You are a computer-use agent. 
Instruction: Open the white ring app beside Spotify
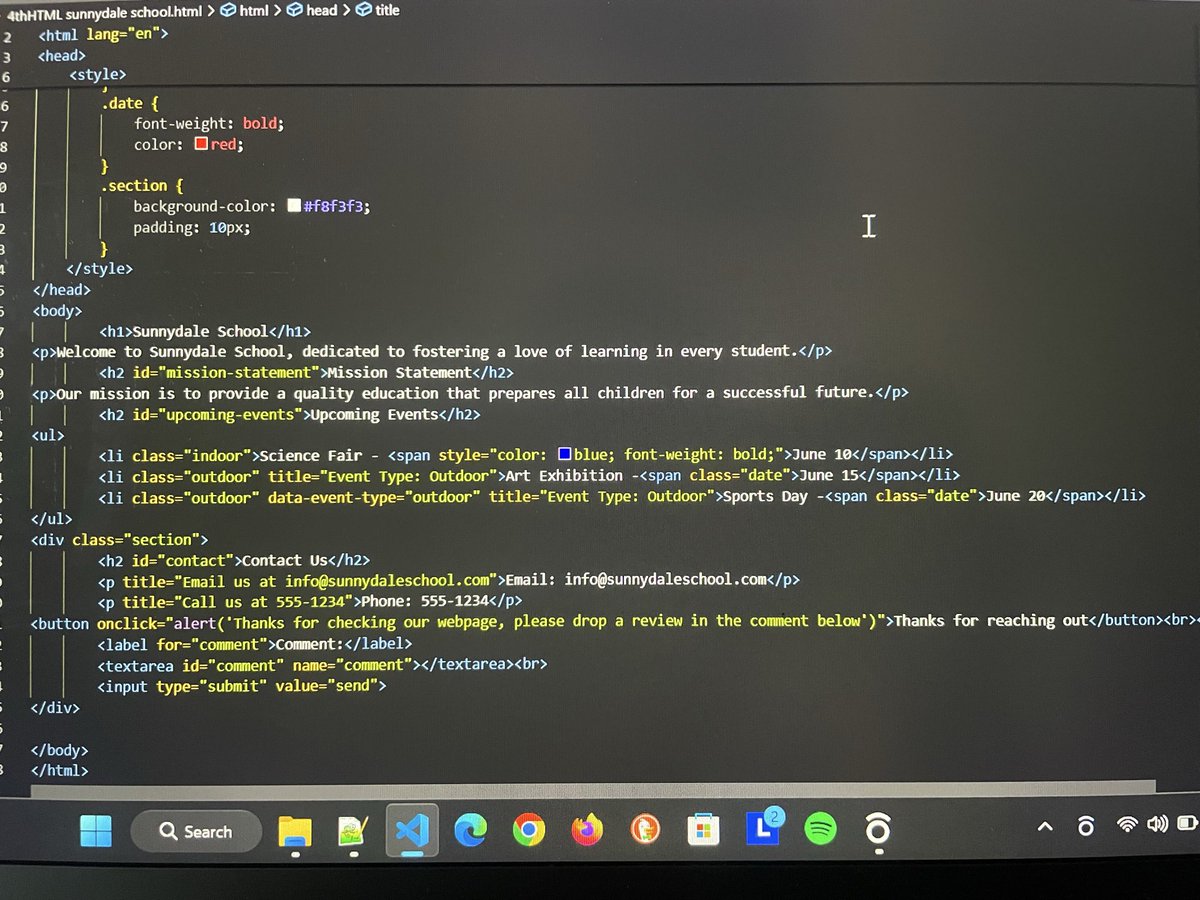(878, 831)
